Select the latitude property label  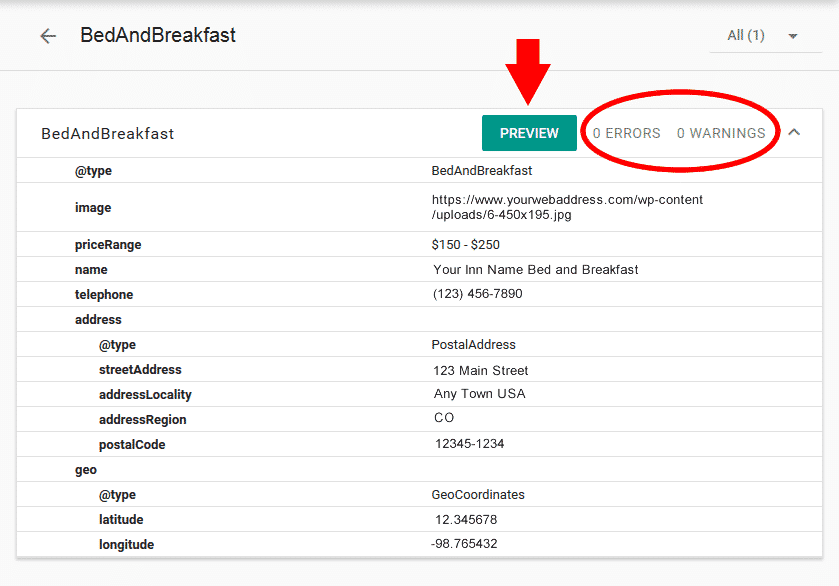[121, 520]
